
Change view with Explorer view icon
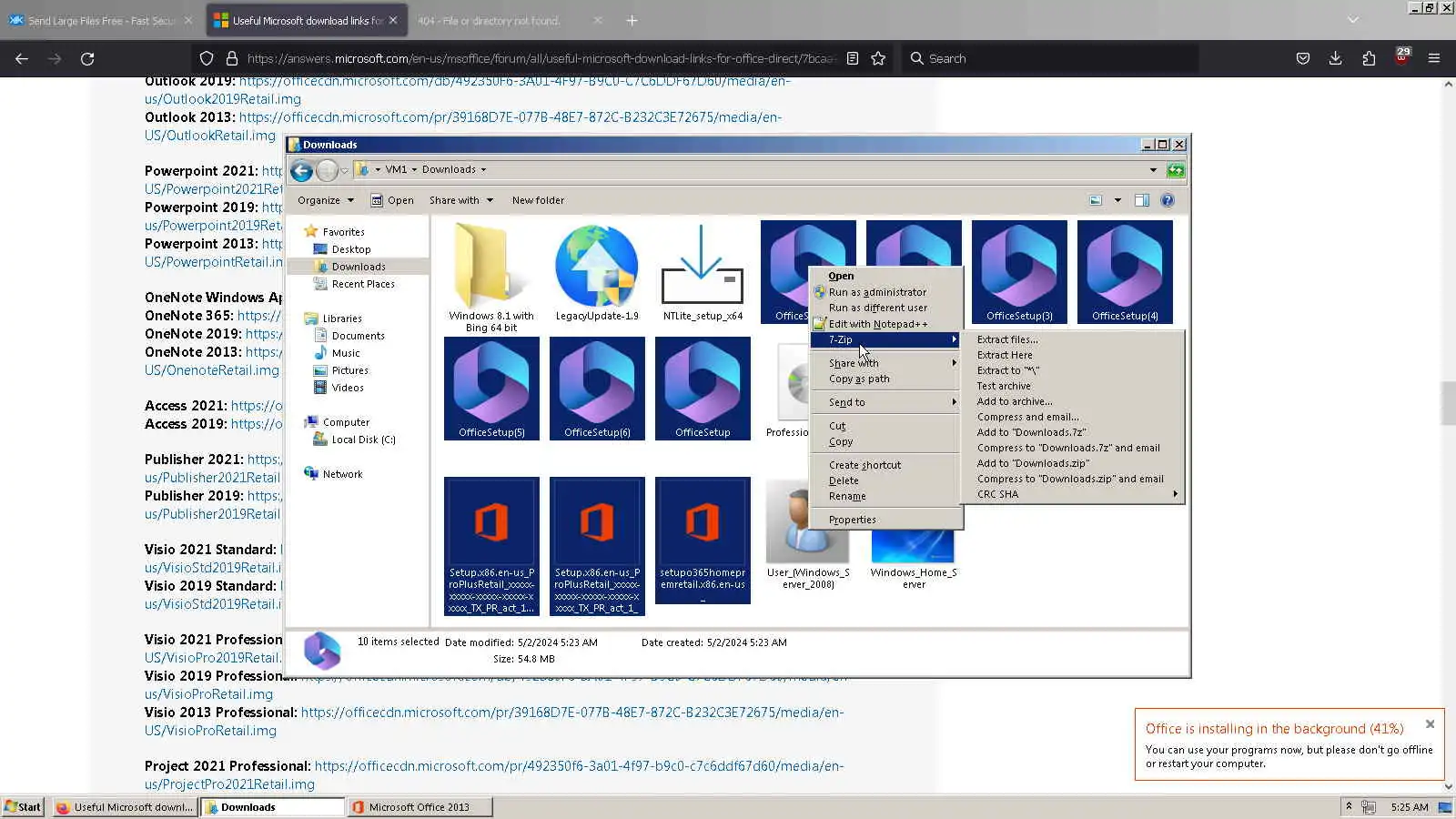(x=1096, y=200)
